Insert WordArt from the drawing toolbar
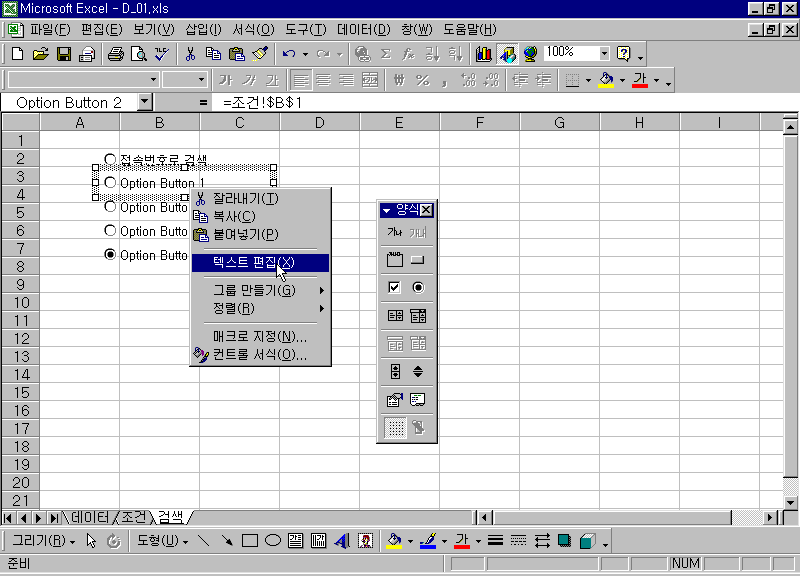The height and width of the screenshot is (576, 800). tap(342, 540)
